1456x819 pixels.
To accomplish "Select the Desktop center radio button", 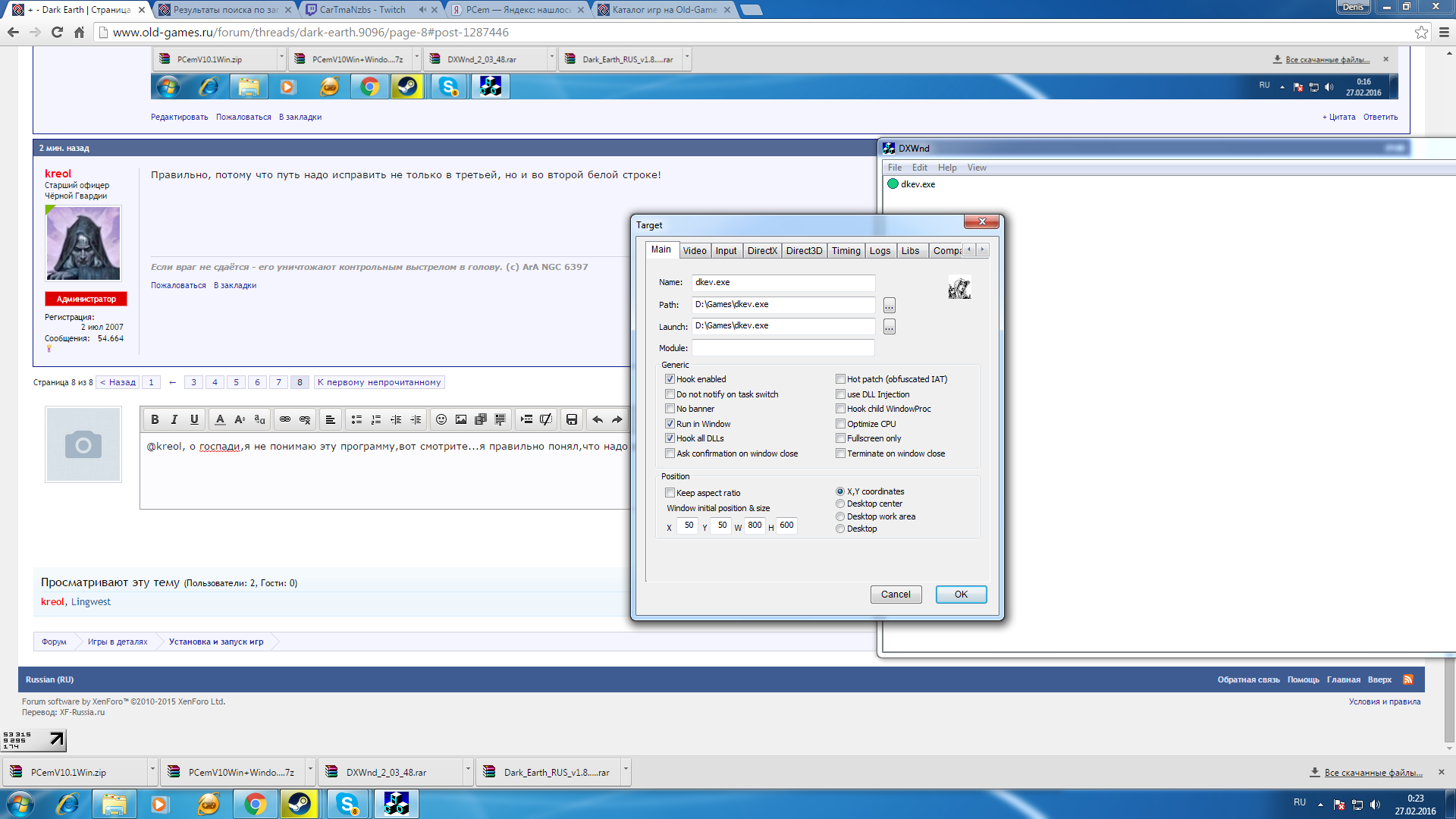I will point(840,504).
